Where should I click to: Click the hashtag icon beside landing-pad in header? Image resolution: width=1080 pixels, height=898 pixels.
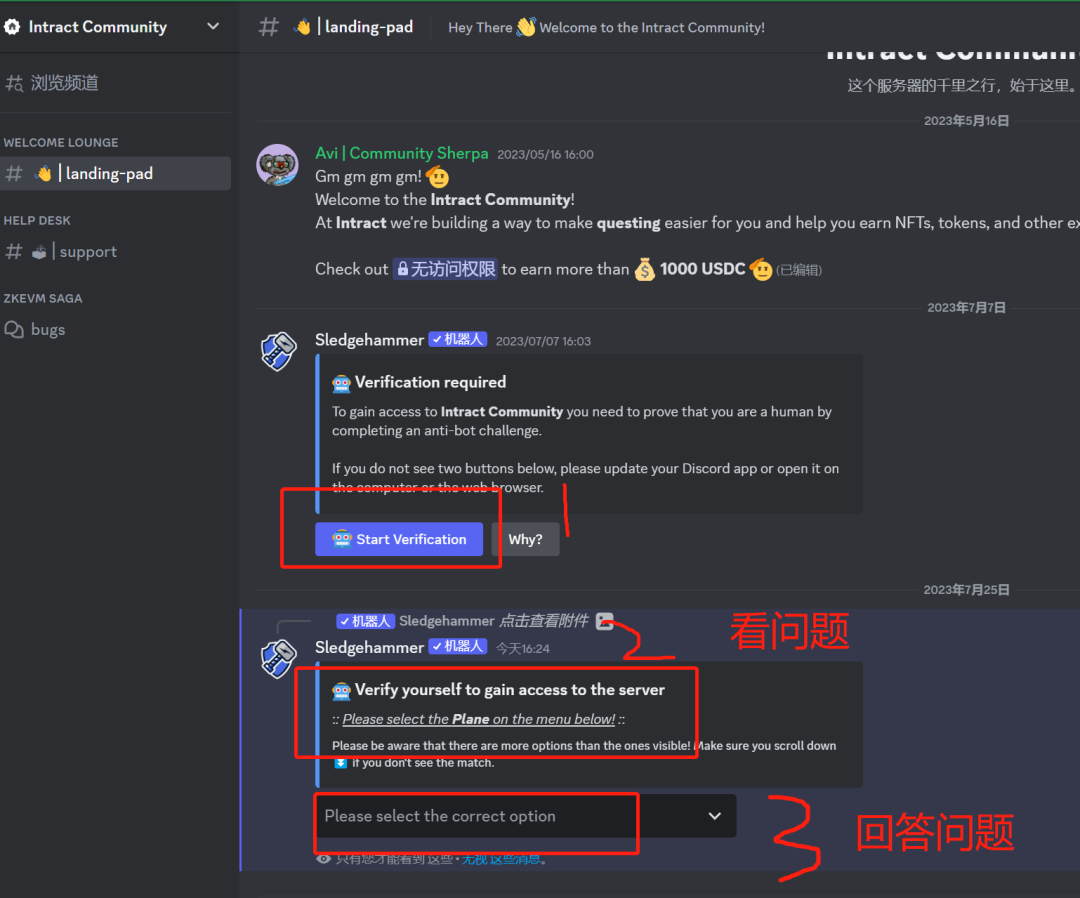click(268, 27)
